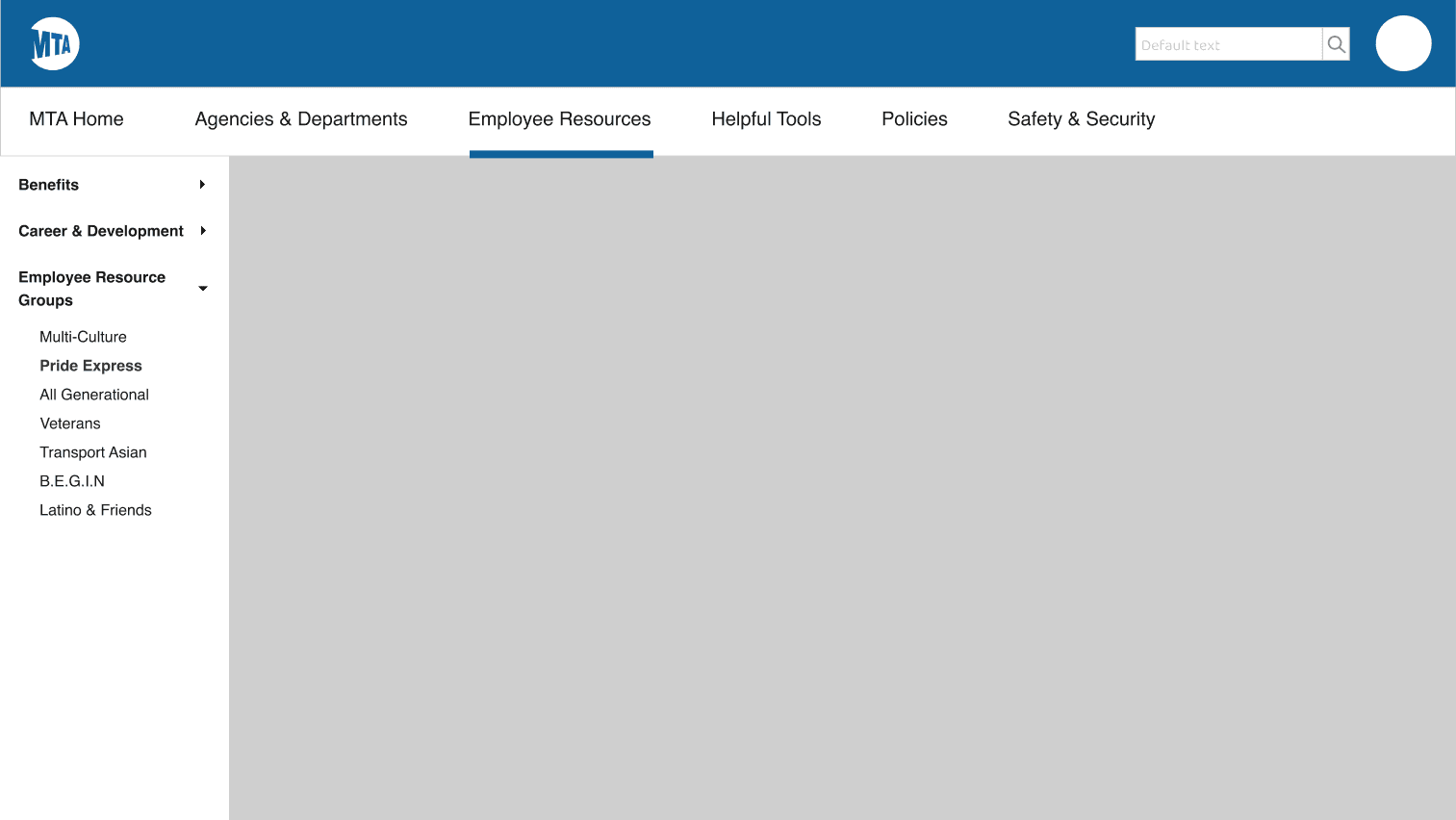Select the Latino & Friends group
The width and height of the screenshot is (1456, 820).
click(95, 510)
